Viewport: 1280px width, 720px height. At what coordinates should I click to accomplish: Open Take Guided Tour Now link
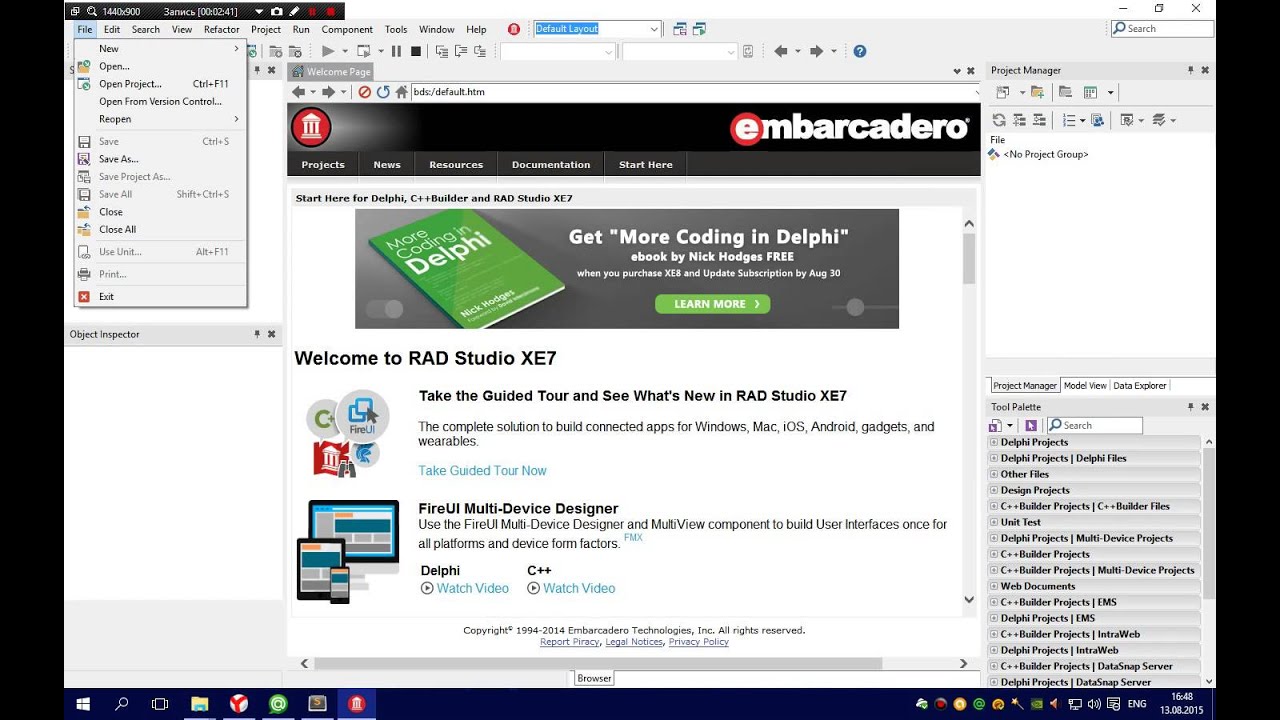482,471
